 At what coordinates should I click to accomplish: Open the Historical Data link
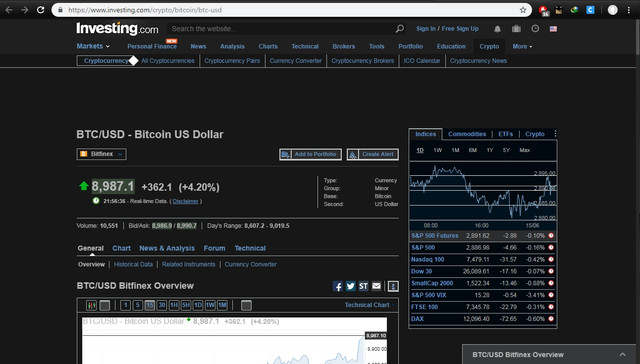133,264
